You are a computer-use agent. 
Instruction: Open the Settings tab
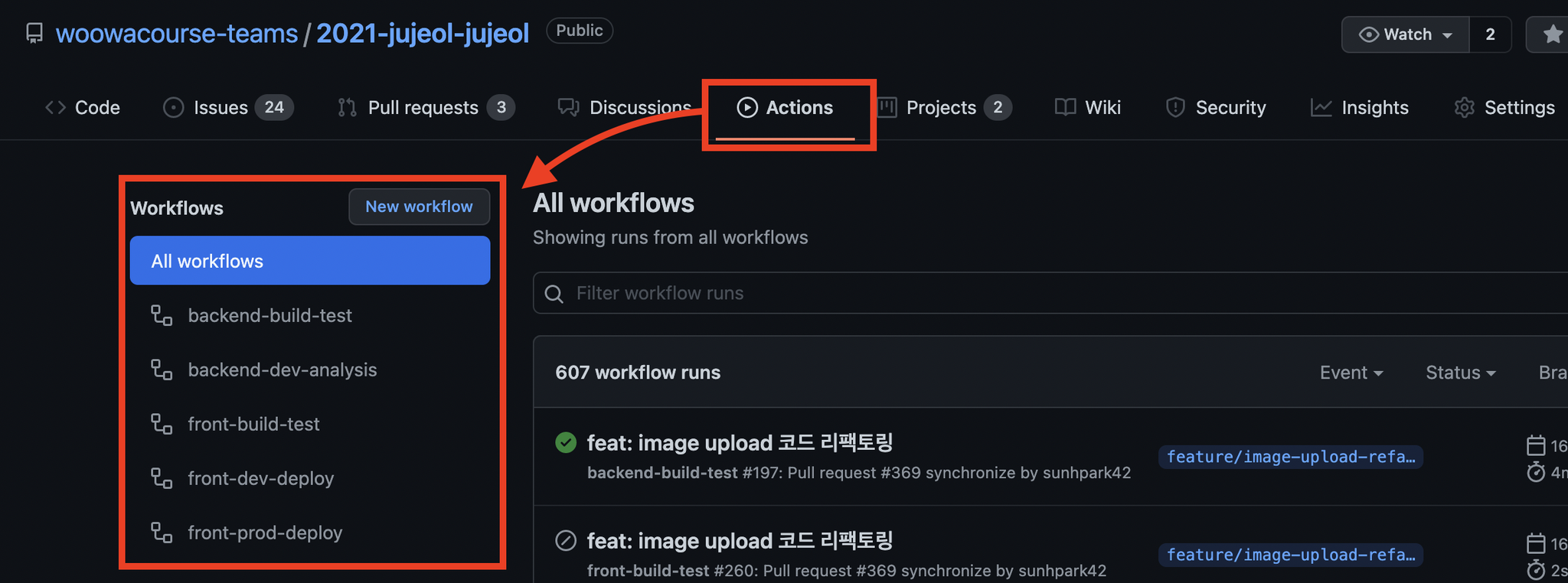tap(1504, 108)
